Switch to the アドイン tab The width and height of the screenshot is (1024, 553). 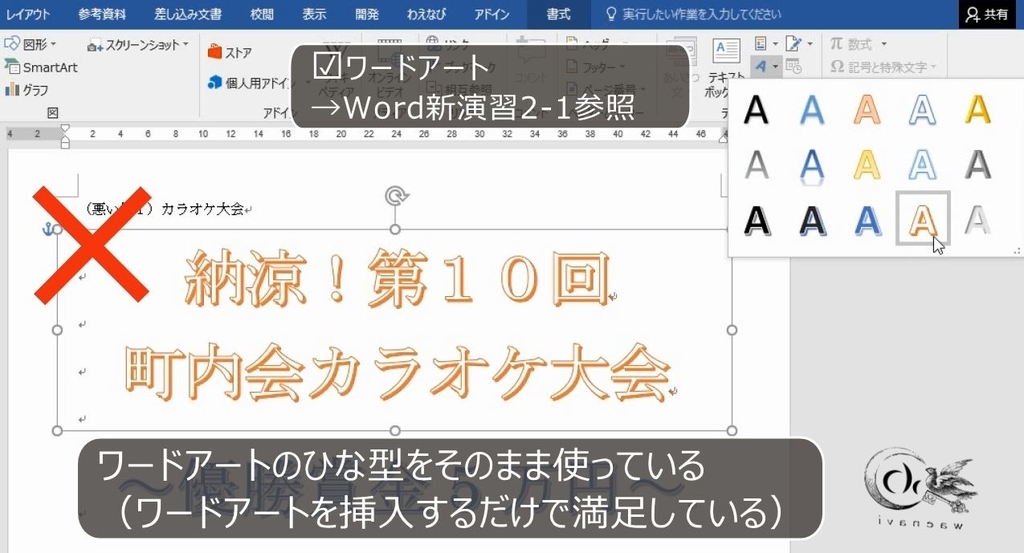[491, 14]
